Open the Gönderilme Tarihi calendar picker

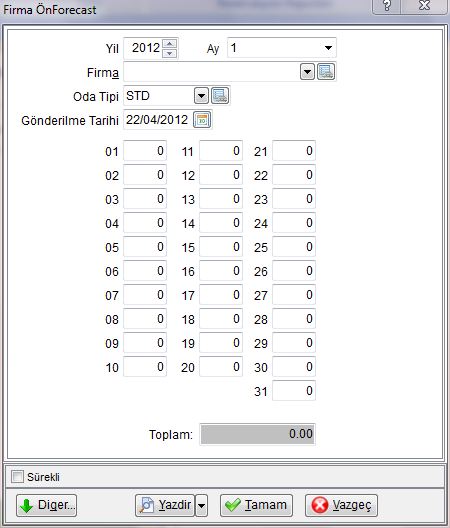[202, 120]
